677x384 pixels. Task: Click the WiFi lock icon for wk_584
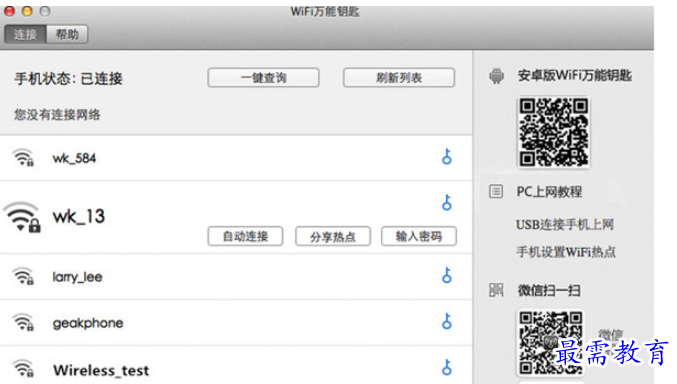pyautogui.click(x=23, y=158)
